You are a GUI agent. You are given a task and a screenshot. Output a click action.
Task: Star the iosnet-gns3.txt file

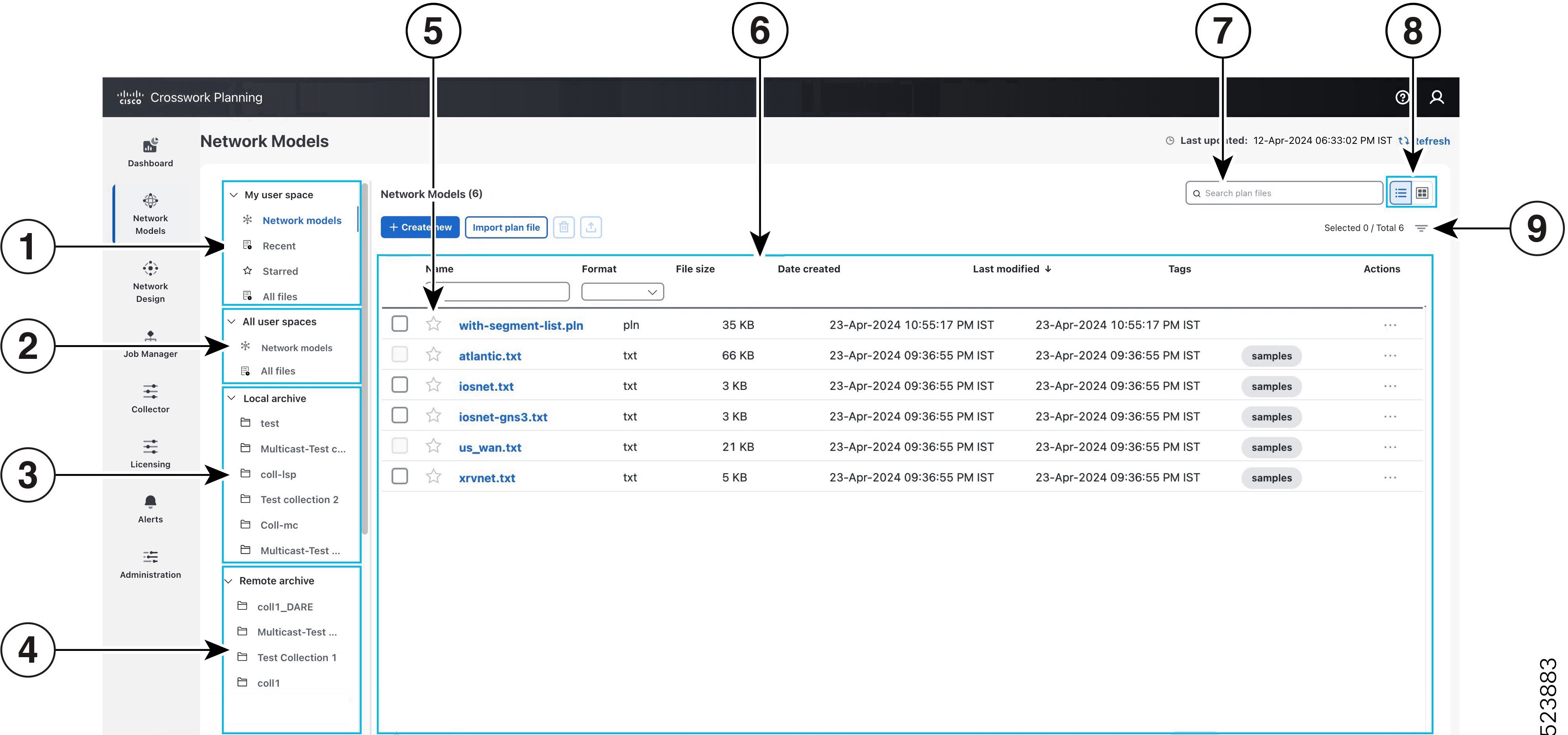click(434, 415)
